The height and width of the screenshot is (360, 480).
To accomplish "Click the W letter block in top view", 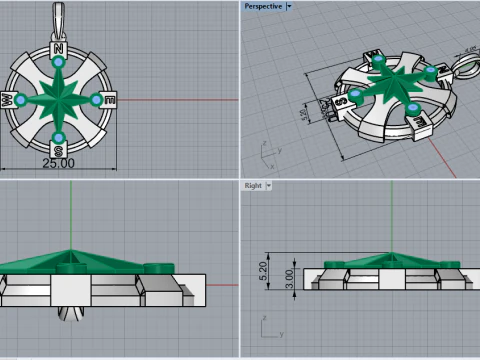I will click(7, 100).
